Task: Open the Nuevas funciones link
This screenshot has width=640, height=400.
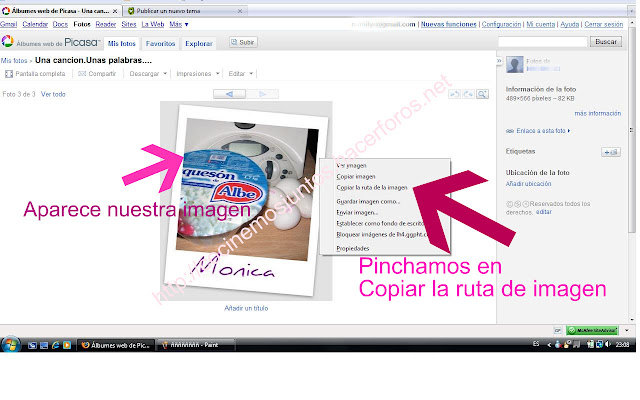Action: click(x=449, y=24)
